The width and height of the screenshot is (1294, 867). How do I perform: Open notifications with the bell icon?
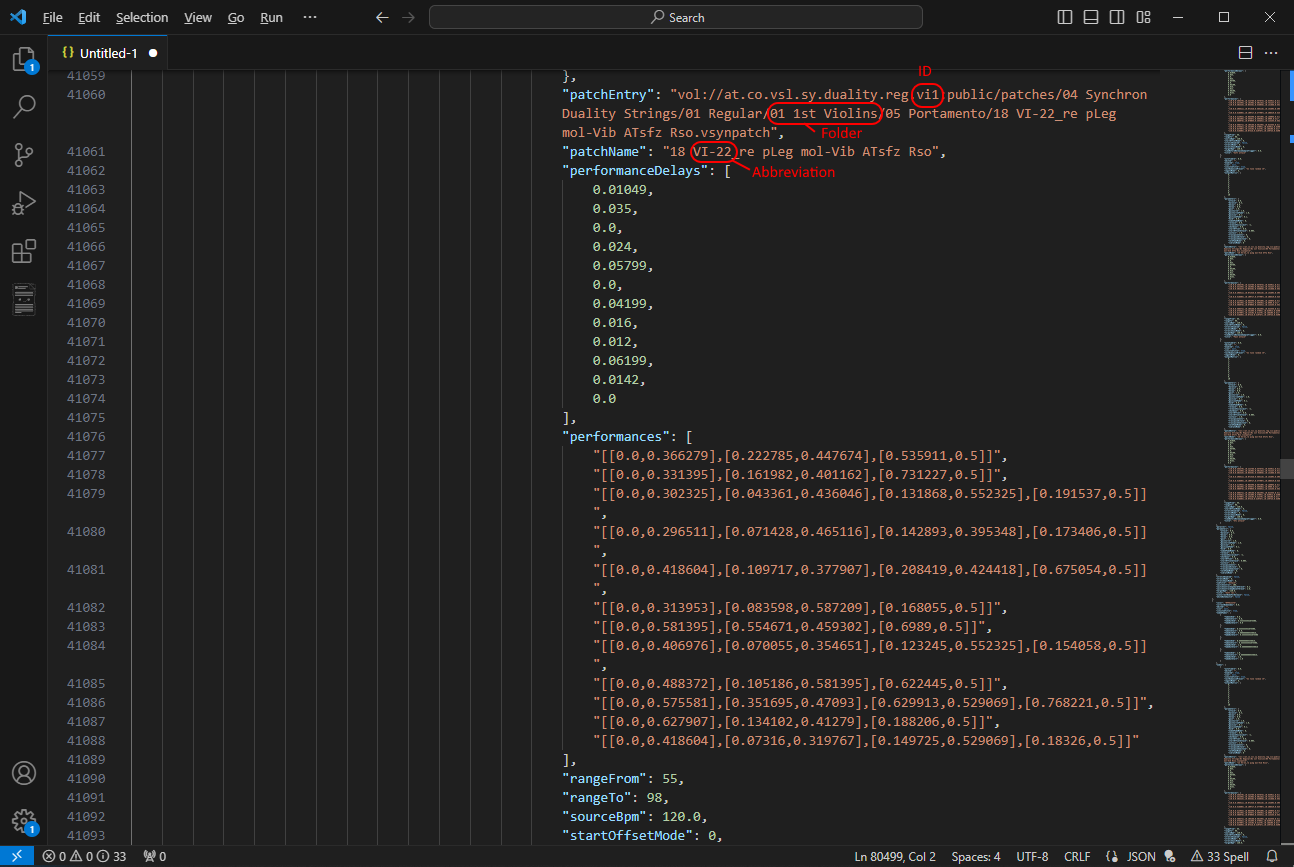coord(1271,857)
